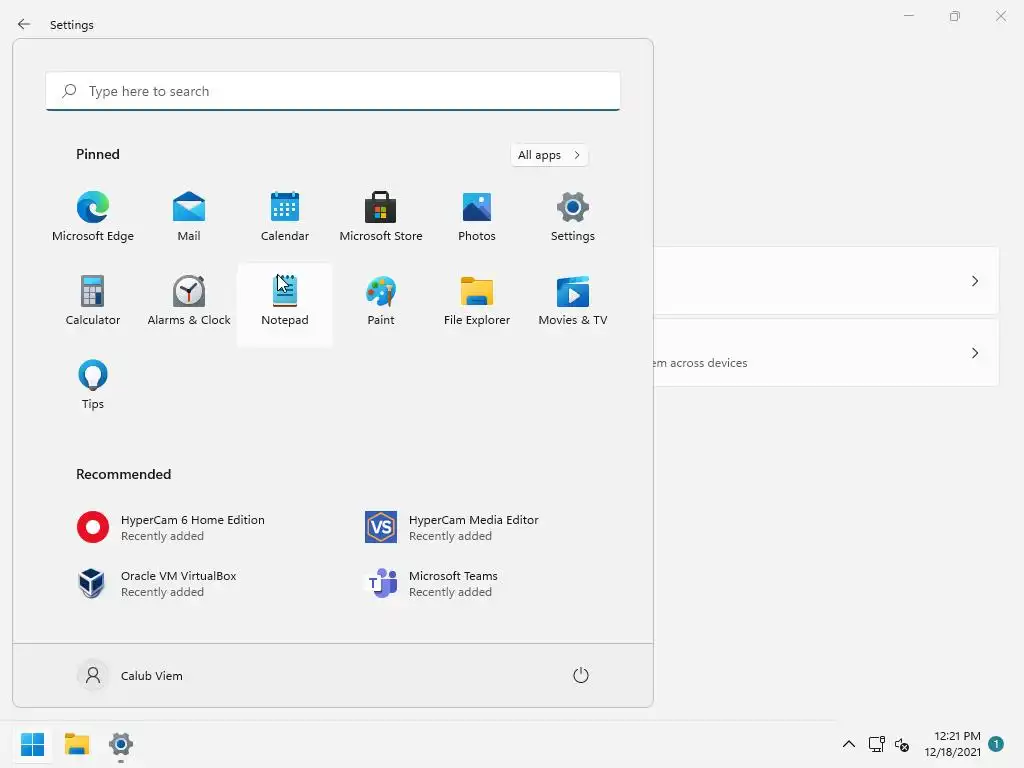This screenshot has width=1024, height=768.
Task: Open Microsoft Edge from pinned apps
Action: [93, 217]
